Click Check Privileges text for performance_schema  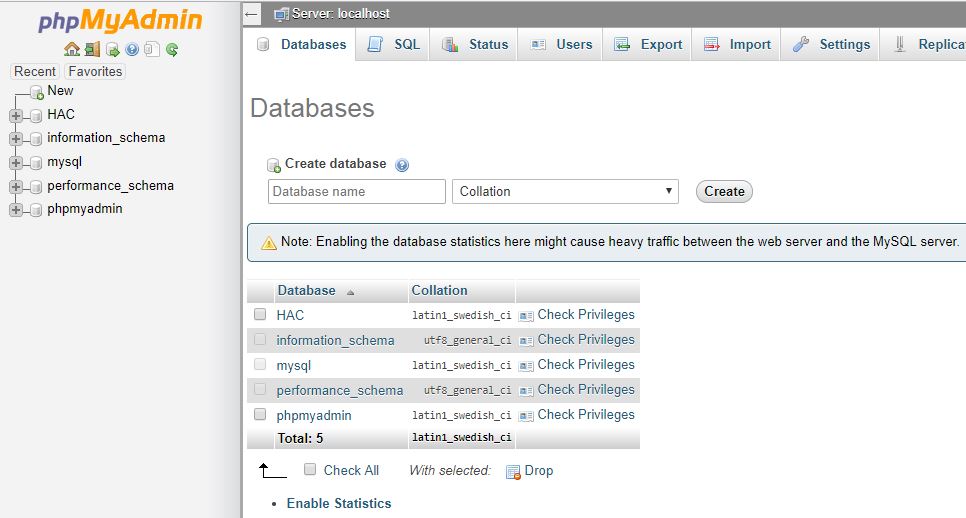pyautogui.click(x=586, y=389)
